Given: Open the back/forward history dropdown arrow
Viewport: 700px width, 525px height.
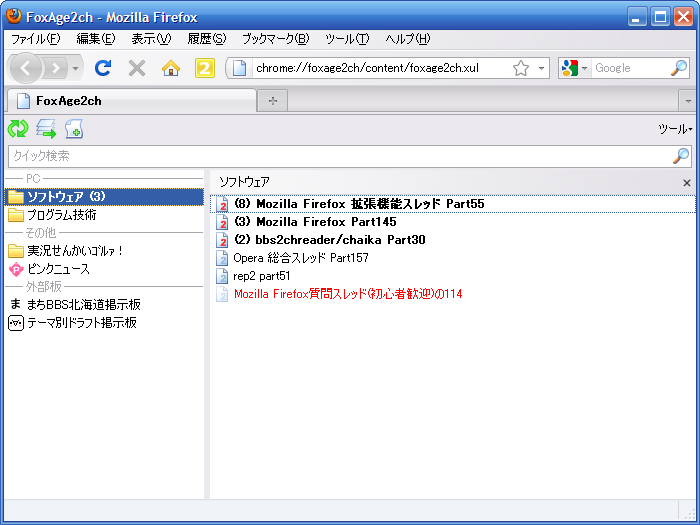Looking at the screenshot, I should click(75, 68).
